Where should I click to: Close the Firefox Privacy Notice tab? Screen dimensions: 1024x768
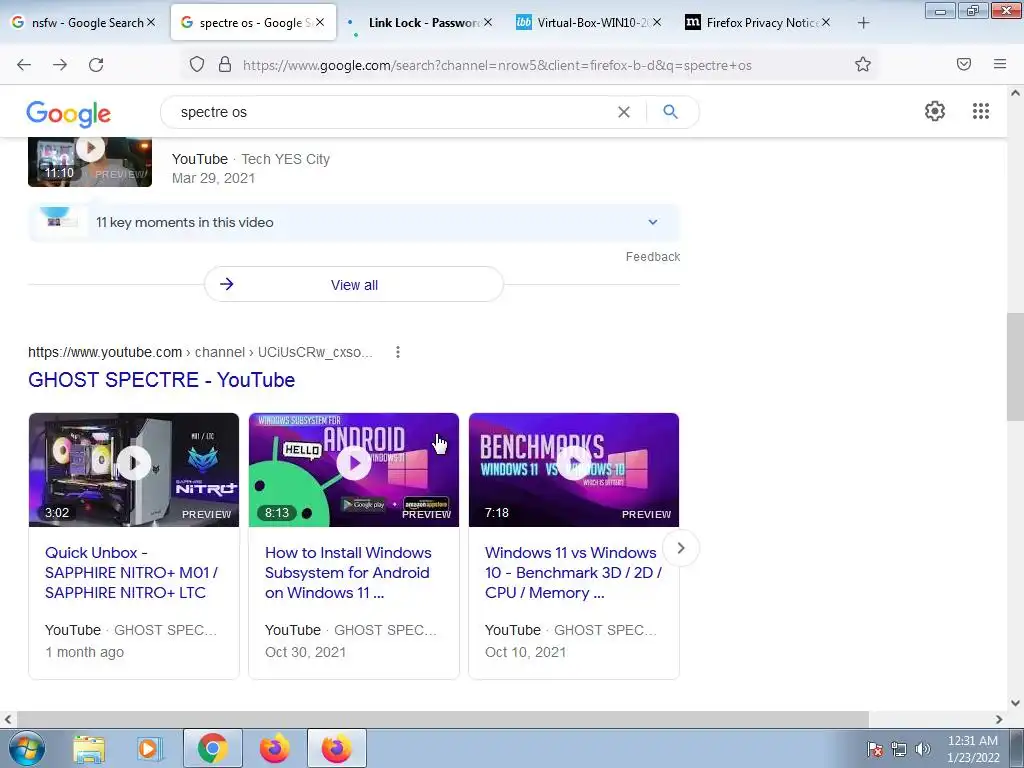tap(825, 23)
